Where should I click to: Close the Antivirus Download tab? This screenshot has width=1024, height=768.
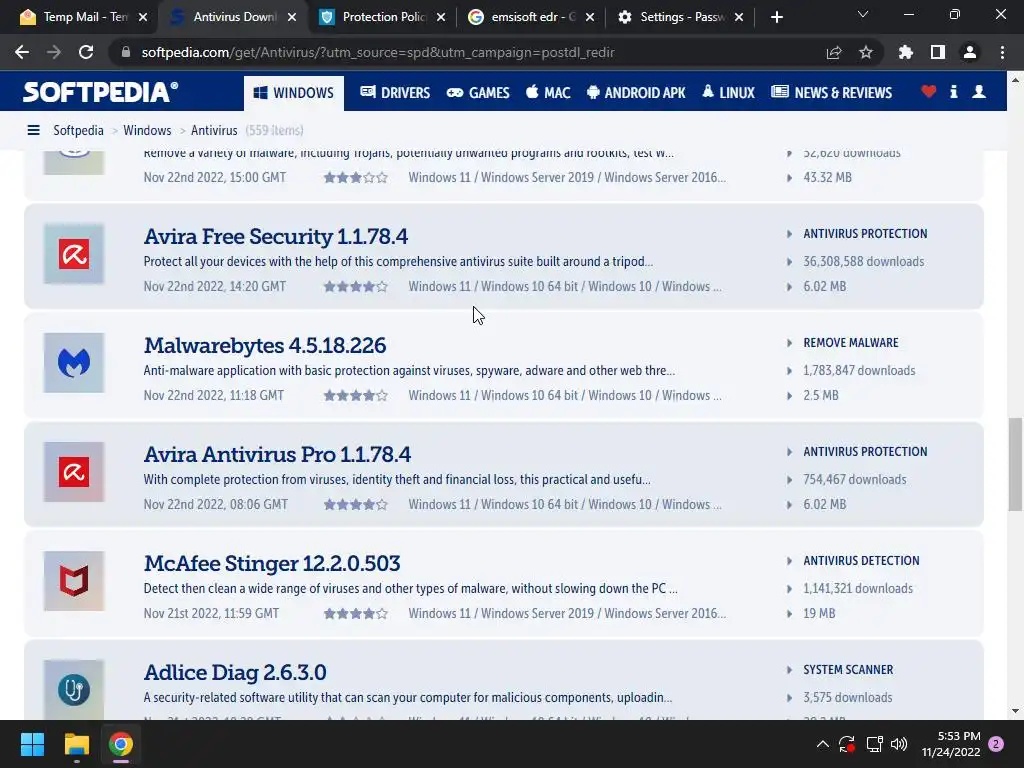[x=292, y=18]
